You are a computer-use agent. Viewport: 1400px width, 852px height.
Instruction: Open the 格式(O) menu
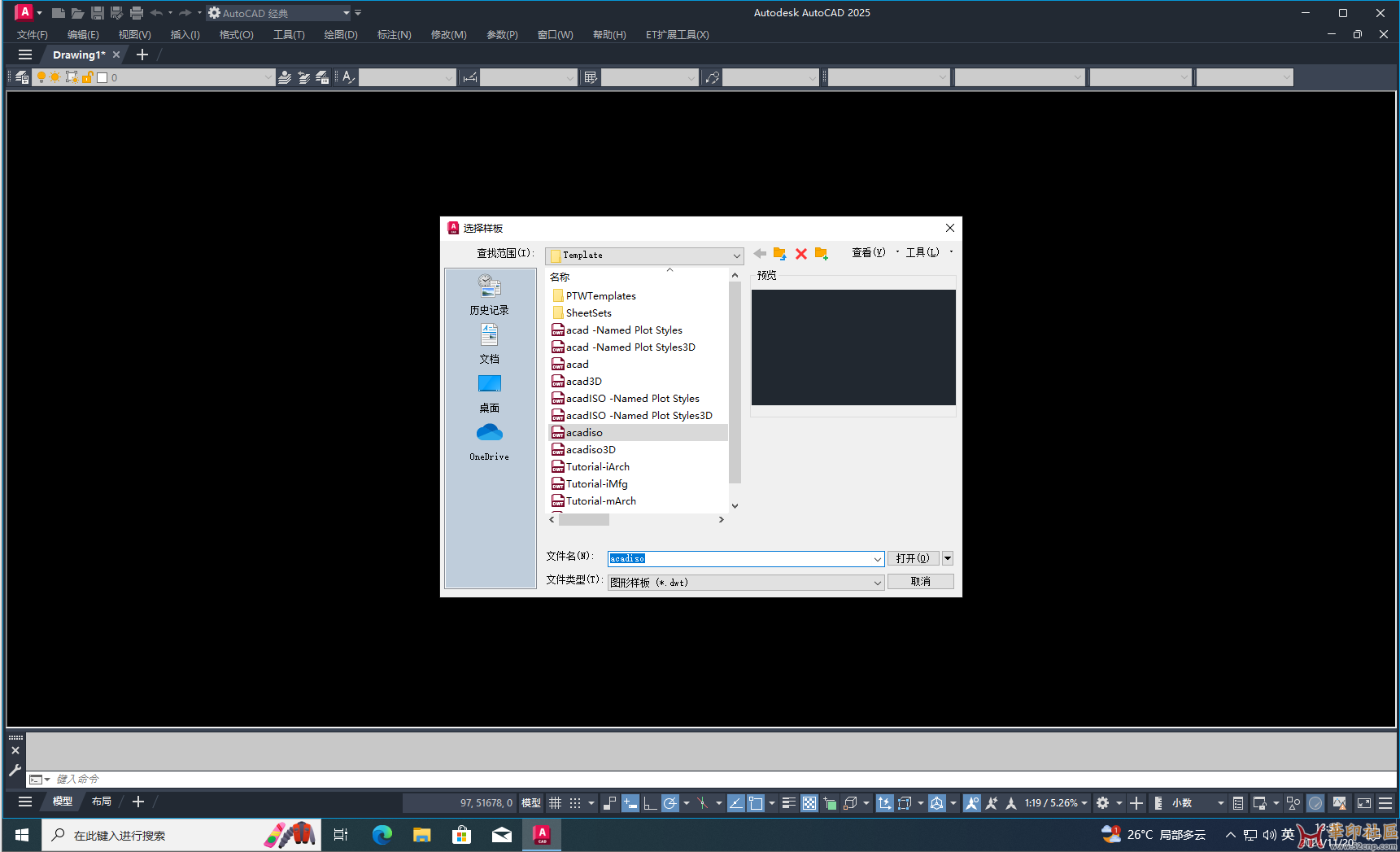click(x=237, y=35)
